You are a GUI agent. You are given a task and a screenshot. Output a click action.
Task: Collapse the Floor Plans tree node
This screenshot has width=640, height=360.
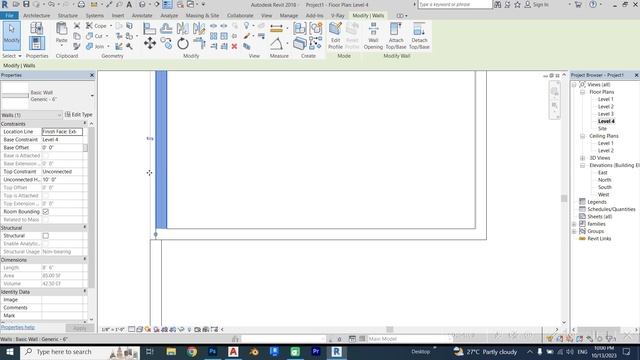click(x=582, y=92)
